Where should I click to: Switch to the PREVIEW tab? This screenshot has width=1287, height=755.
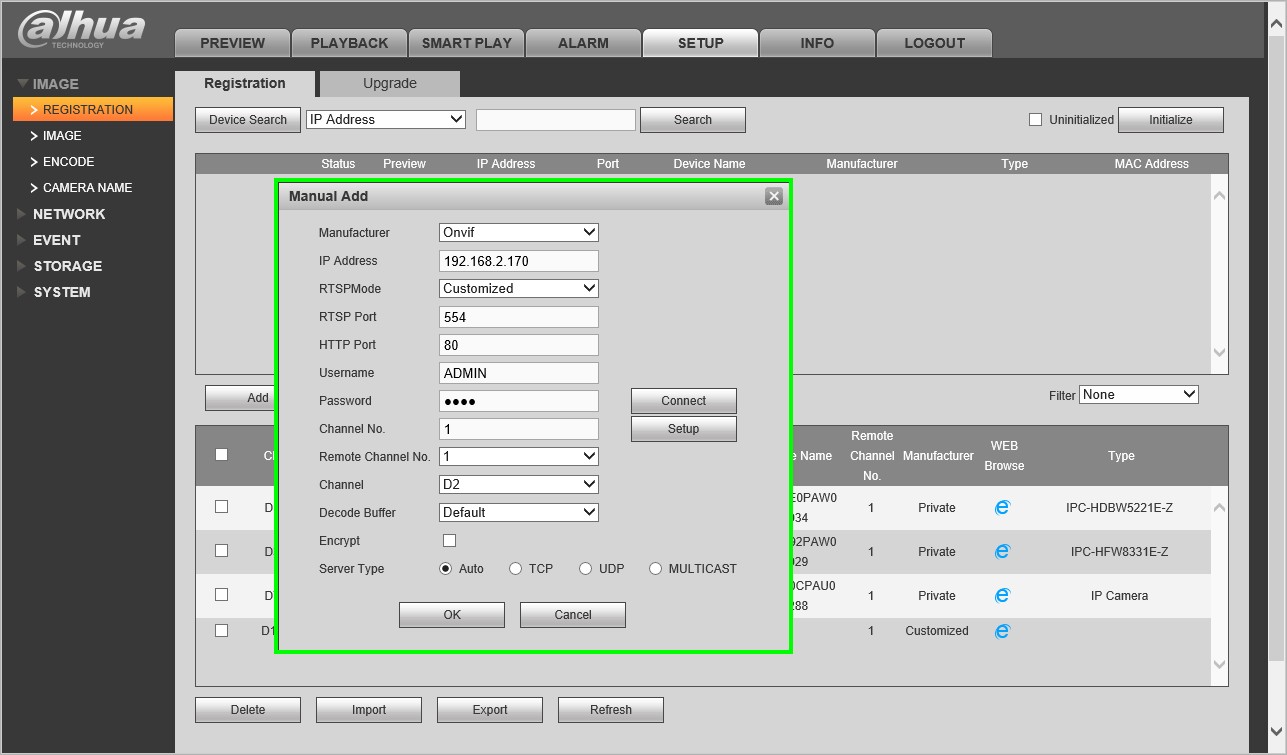[232, 43]
